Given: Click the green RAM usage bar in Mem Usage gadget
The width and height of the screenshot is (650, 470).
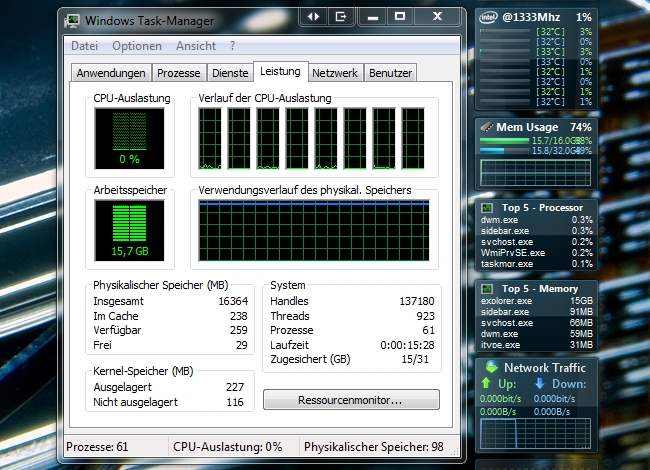Looking at the screenshot, I should point(504,141).
